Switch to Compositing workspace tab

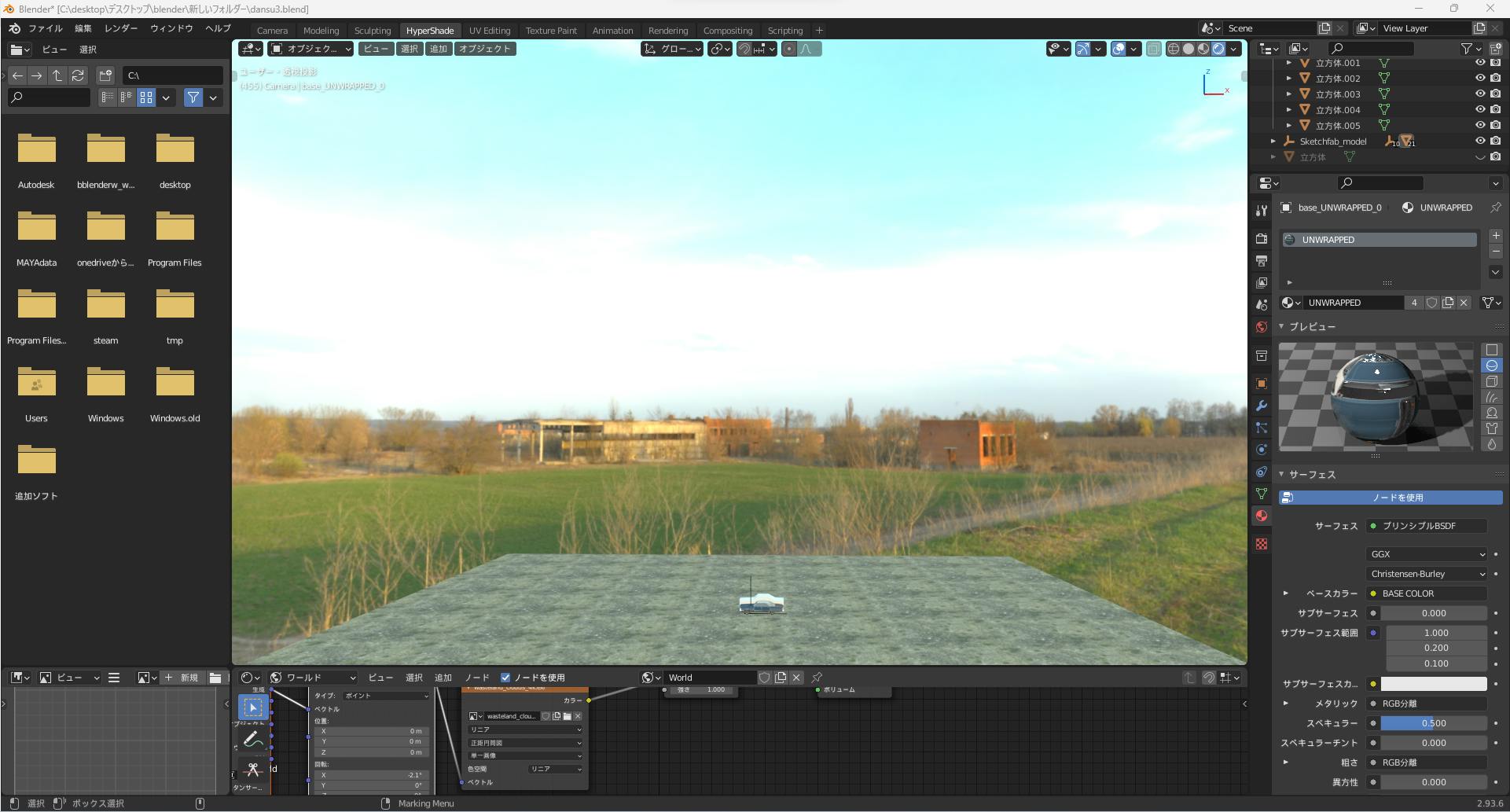tap(727, 31)
